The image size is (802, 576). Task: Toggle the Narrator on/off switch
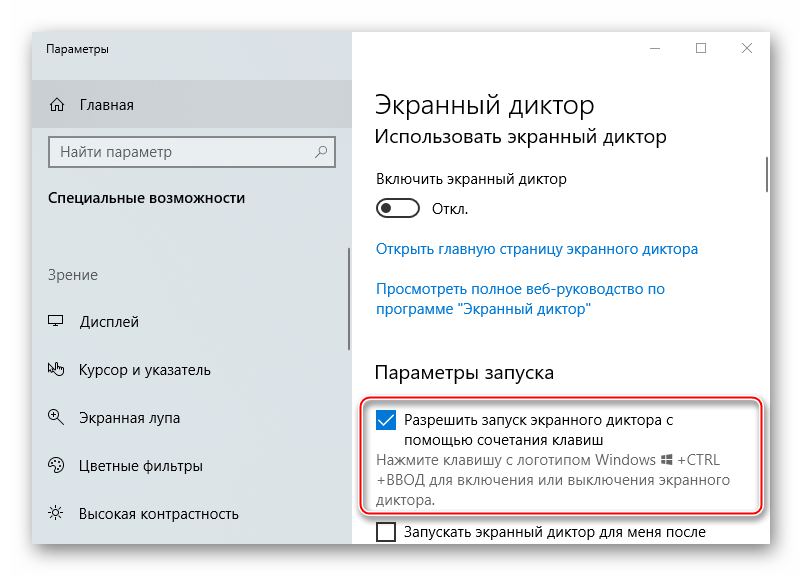(x=398, y=209)
